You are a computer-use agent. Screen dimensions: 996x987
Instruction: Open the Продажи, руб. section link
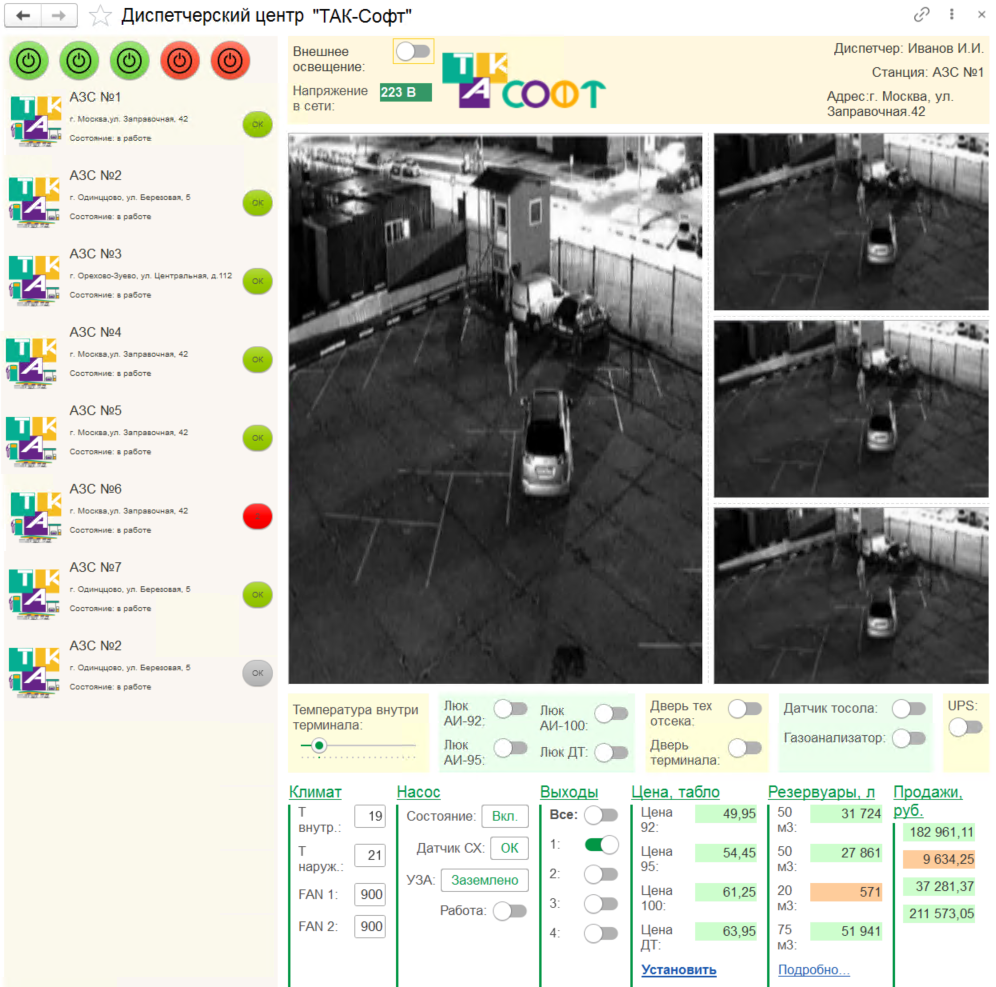click(x=928, y=801)
